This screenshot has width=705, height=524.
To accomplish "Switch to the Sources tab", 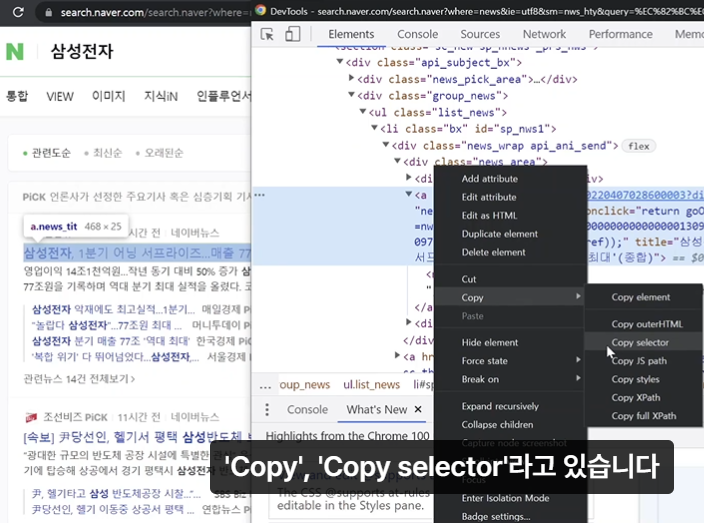I will [x=480, y=34].
